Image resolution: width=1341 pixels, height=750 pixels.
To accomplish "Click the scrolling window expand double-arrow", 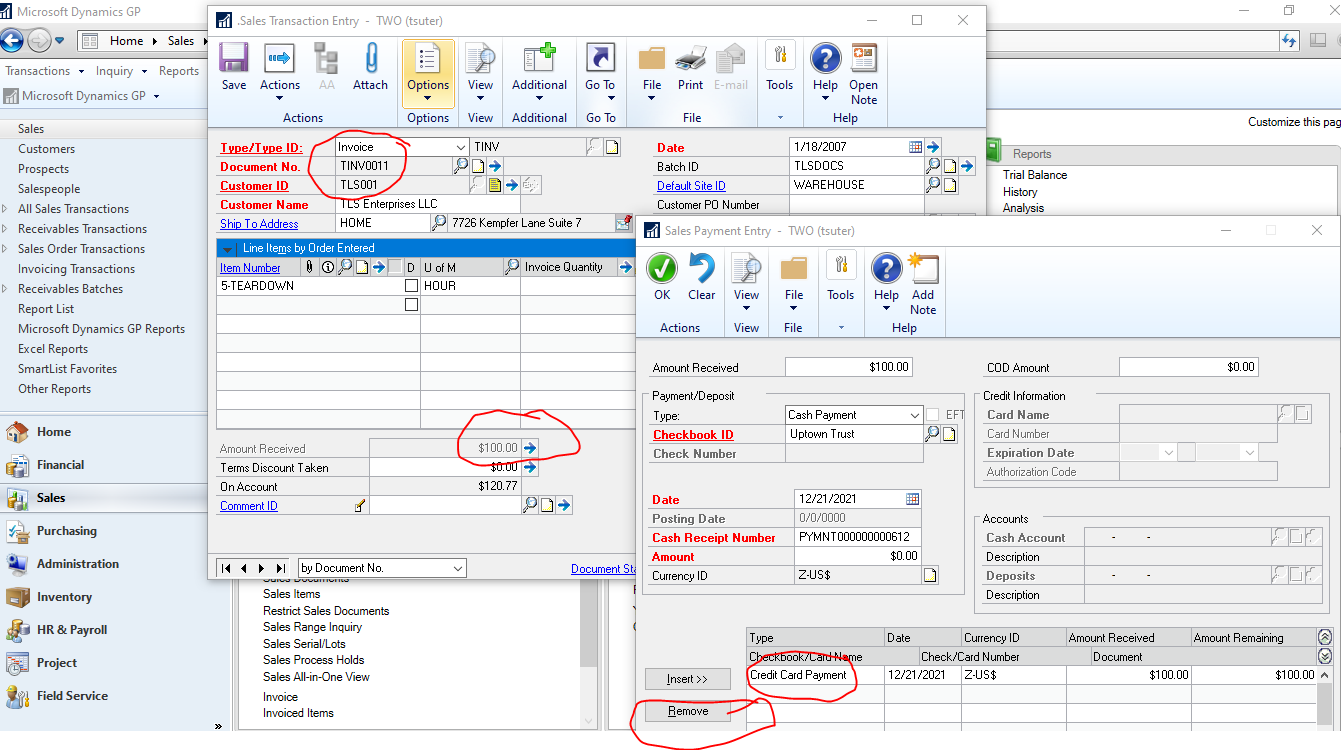I will [1325, 656].
